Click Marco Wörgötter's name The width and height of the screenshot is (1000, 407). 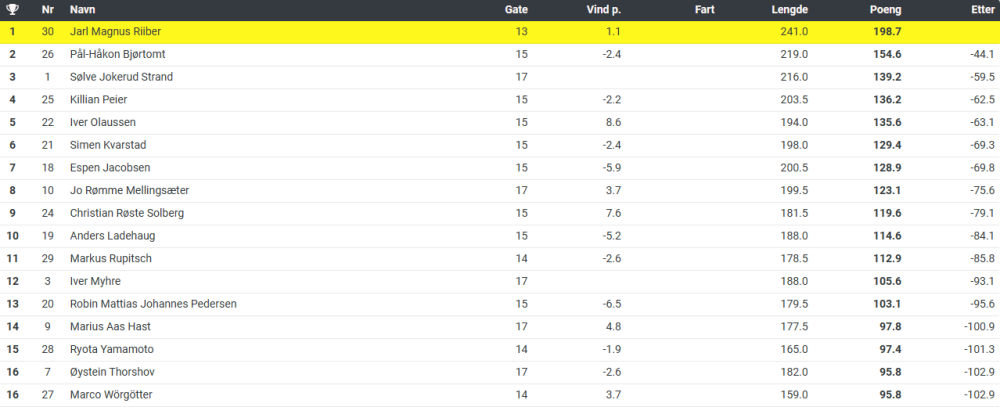pyautogui.click(x=111, y=395)
